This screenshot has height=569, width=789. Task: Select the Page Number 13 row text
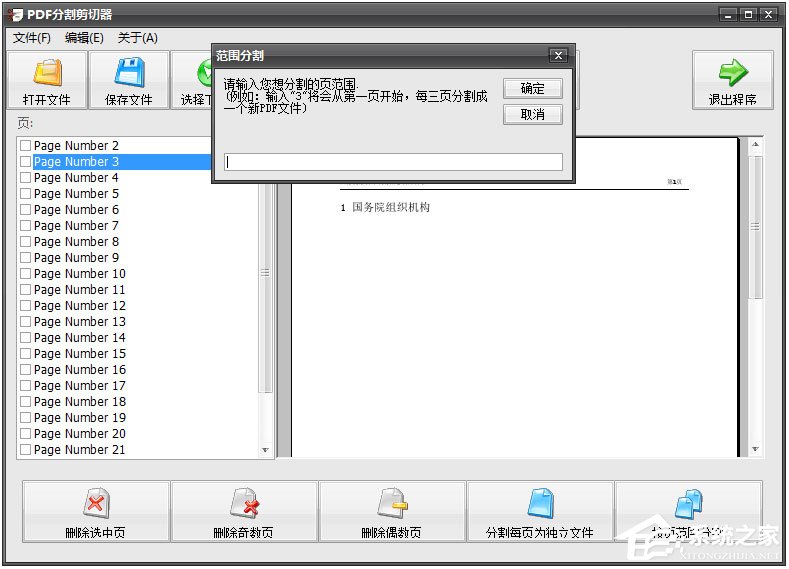tap(80, 322)
